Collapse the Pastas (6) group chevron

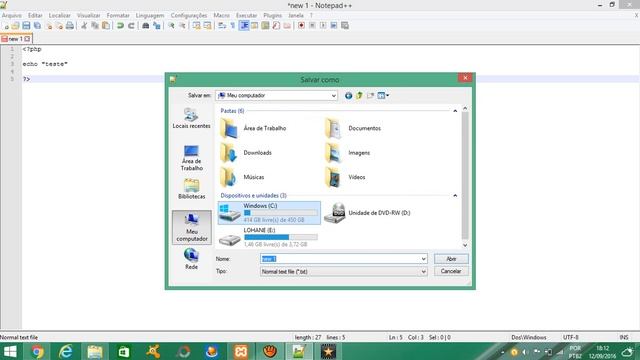point(455,111)
